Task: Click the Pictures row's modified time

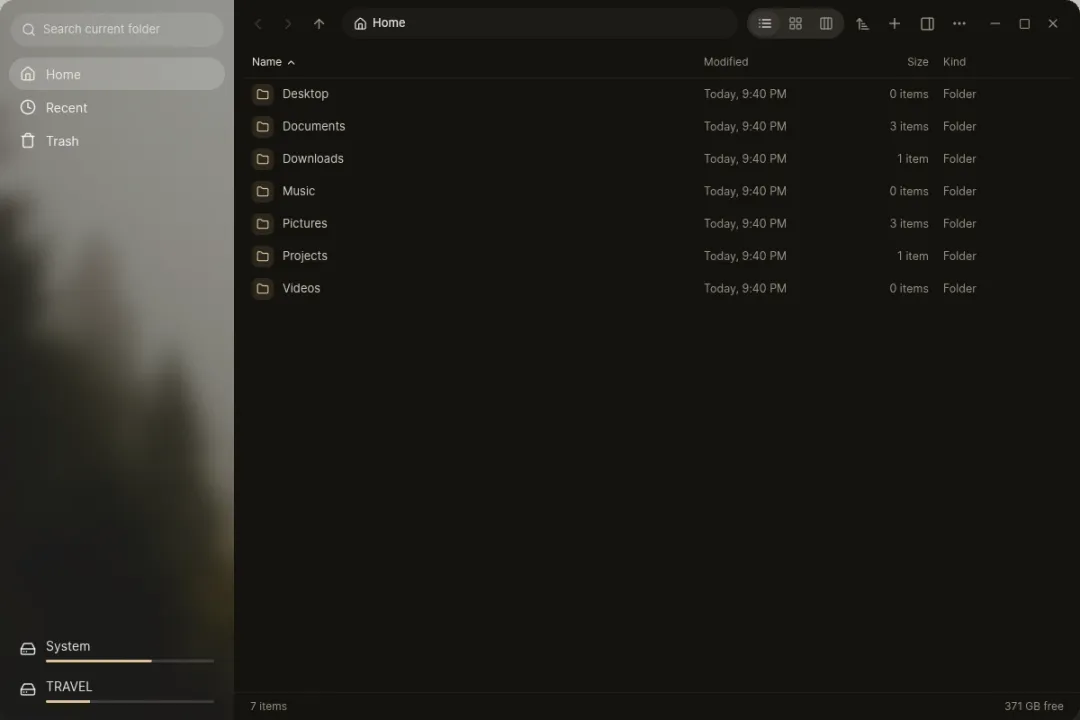Action: (x=745, y=223)
